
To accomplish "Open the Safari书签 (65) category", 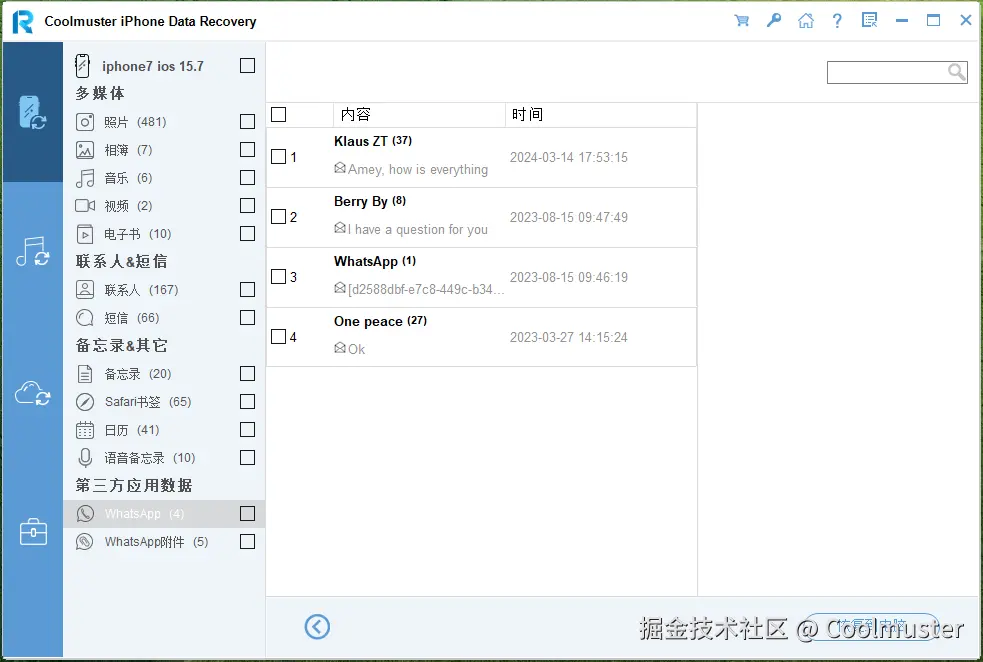I will 164,402.
